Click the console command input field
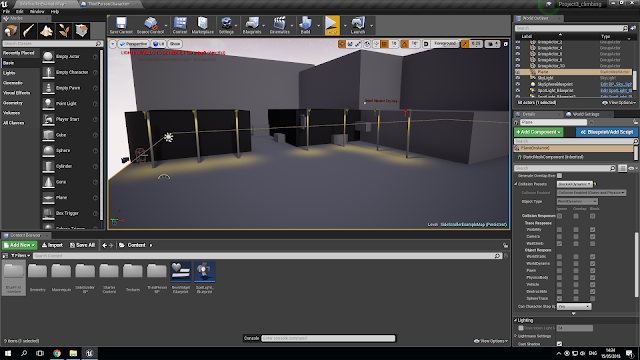Viewport: 640px width, 360px height. pos(328,338)
